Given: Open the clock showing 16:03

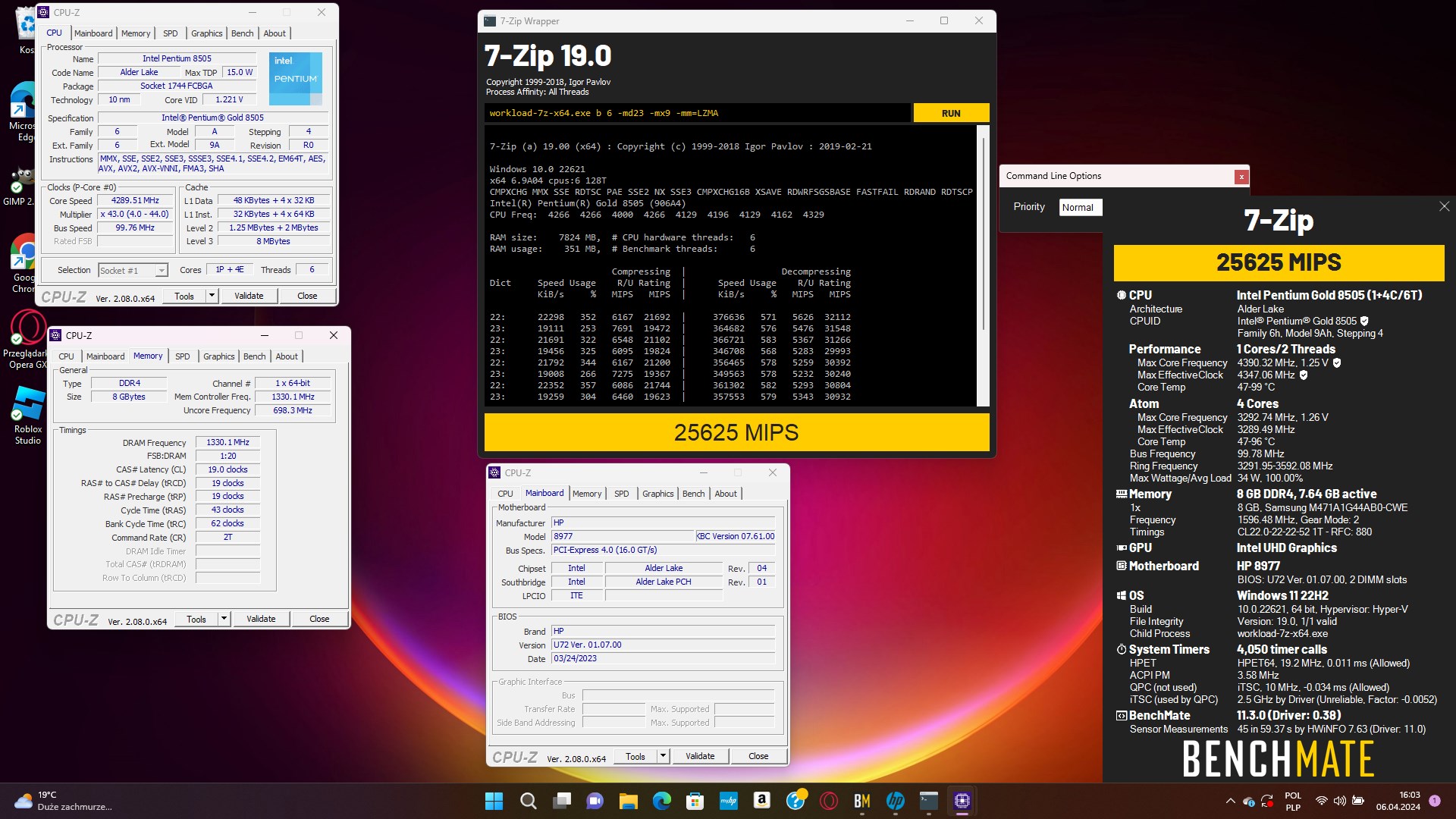Looking at the screenshot, I should (x=1398, y=801).
